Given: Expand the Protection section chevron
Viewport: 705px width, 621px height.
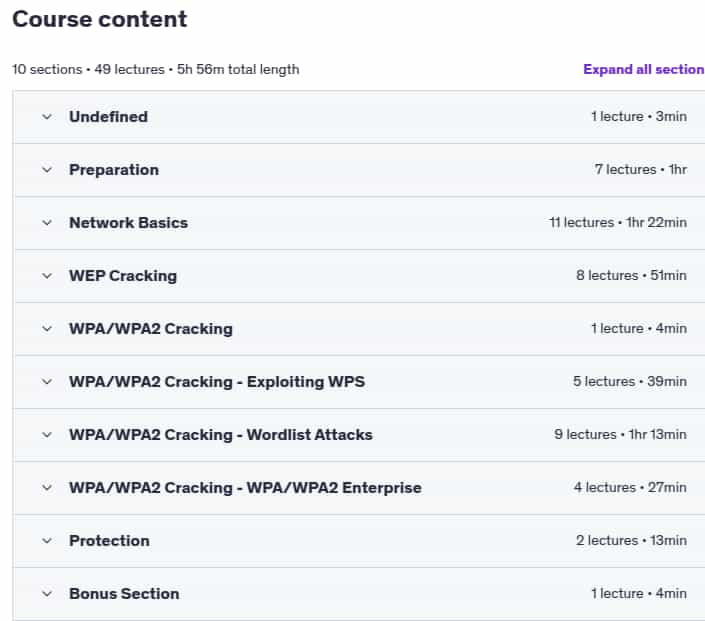Looking at the screenshot, I should click(47, 541).
